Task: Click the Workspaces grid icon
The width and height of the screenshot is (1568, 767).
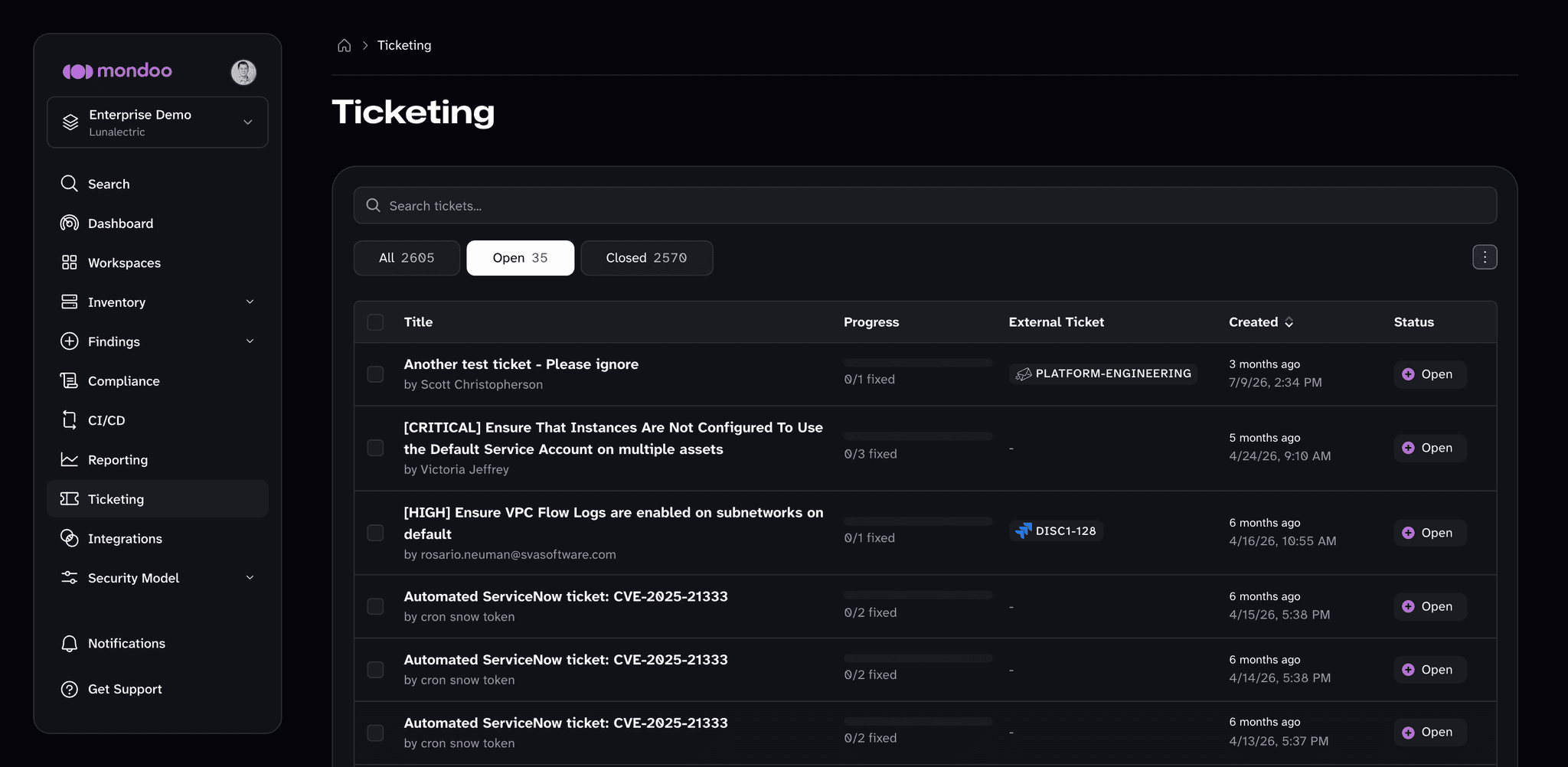Action: pos(69,263)
